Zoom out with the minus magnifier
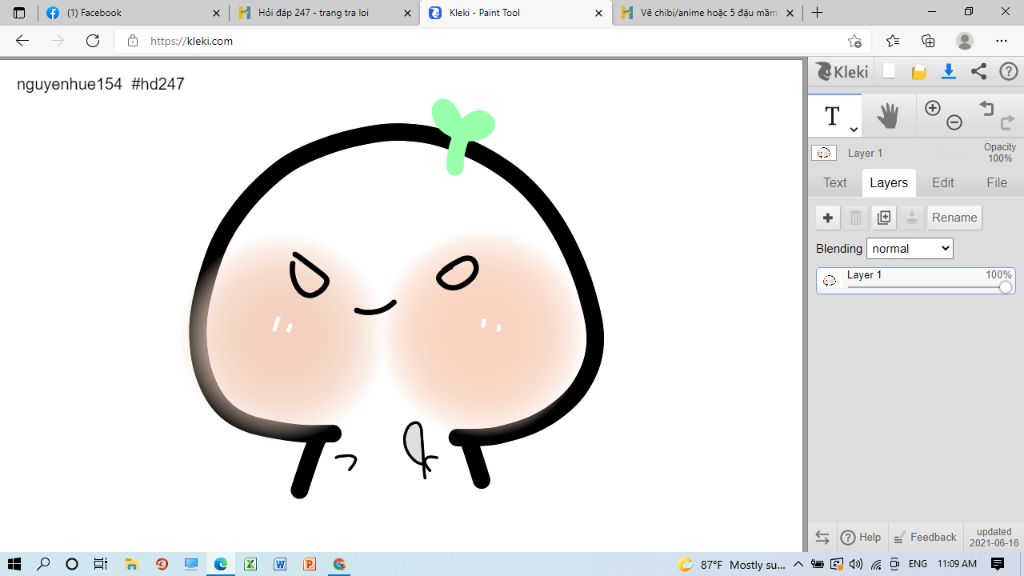 (954, 122)
